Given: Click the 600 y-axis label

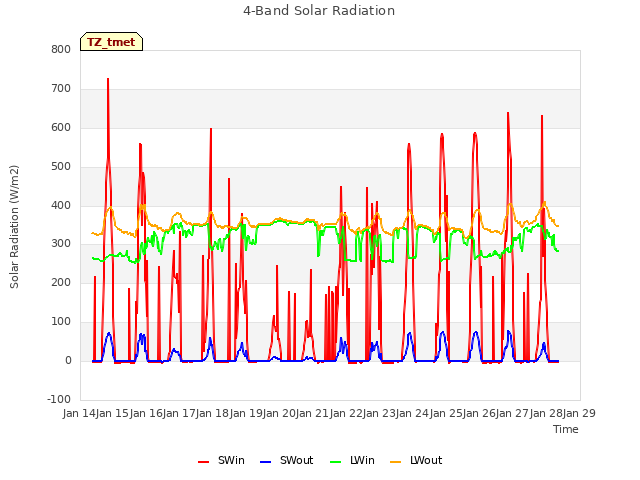Looking at the screenshot, I should coord(61,127).
